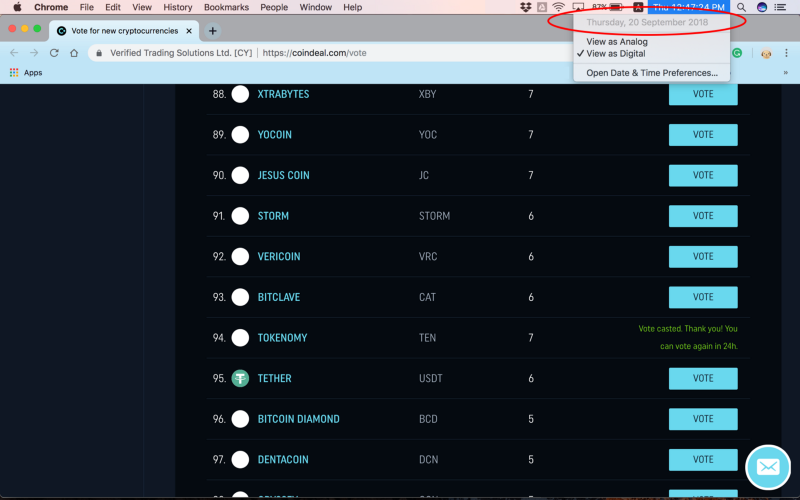Open the YOCOIN coin link
Viewport: 800px width, 500px height.
274,135
